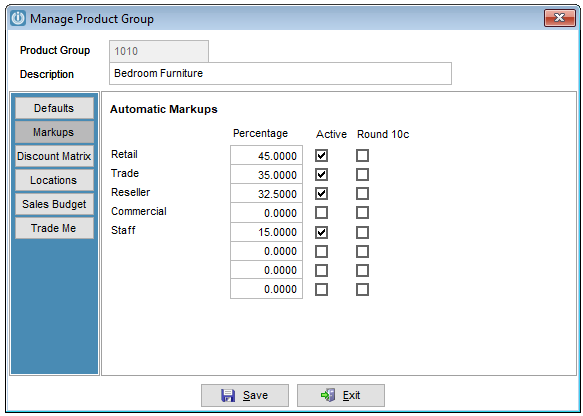Click the Staff percentage field 15.0000
This screenshot has height=416, width=583.
(266, 232)
